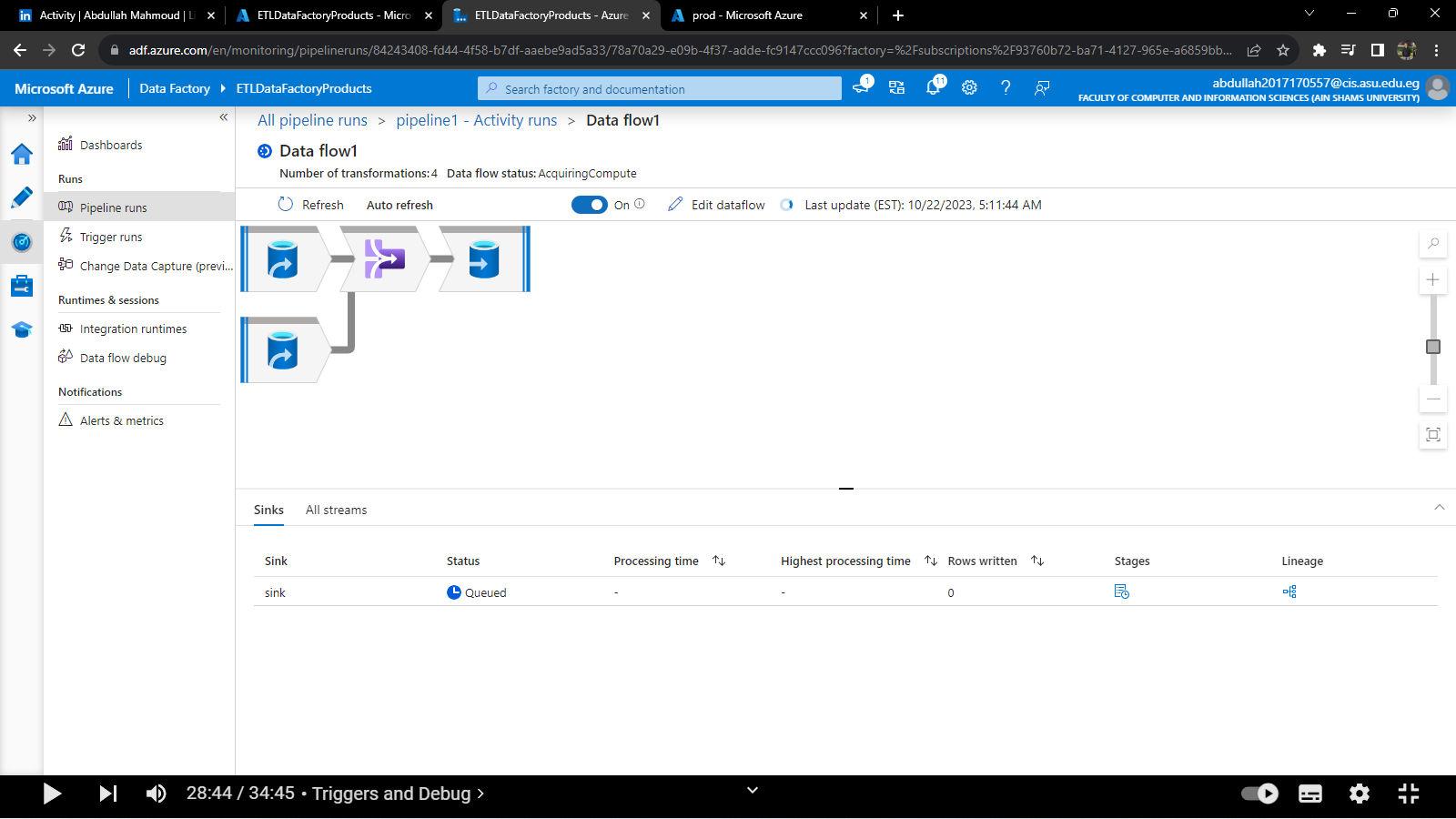Expand the chevron in the video player bar
Image resolution: width=1456 pixels, height=819 pixels.
(x=752, y=790)
